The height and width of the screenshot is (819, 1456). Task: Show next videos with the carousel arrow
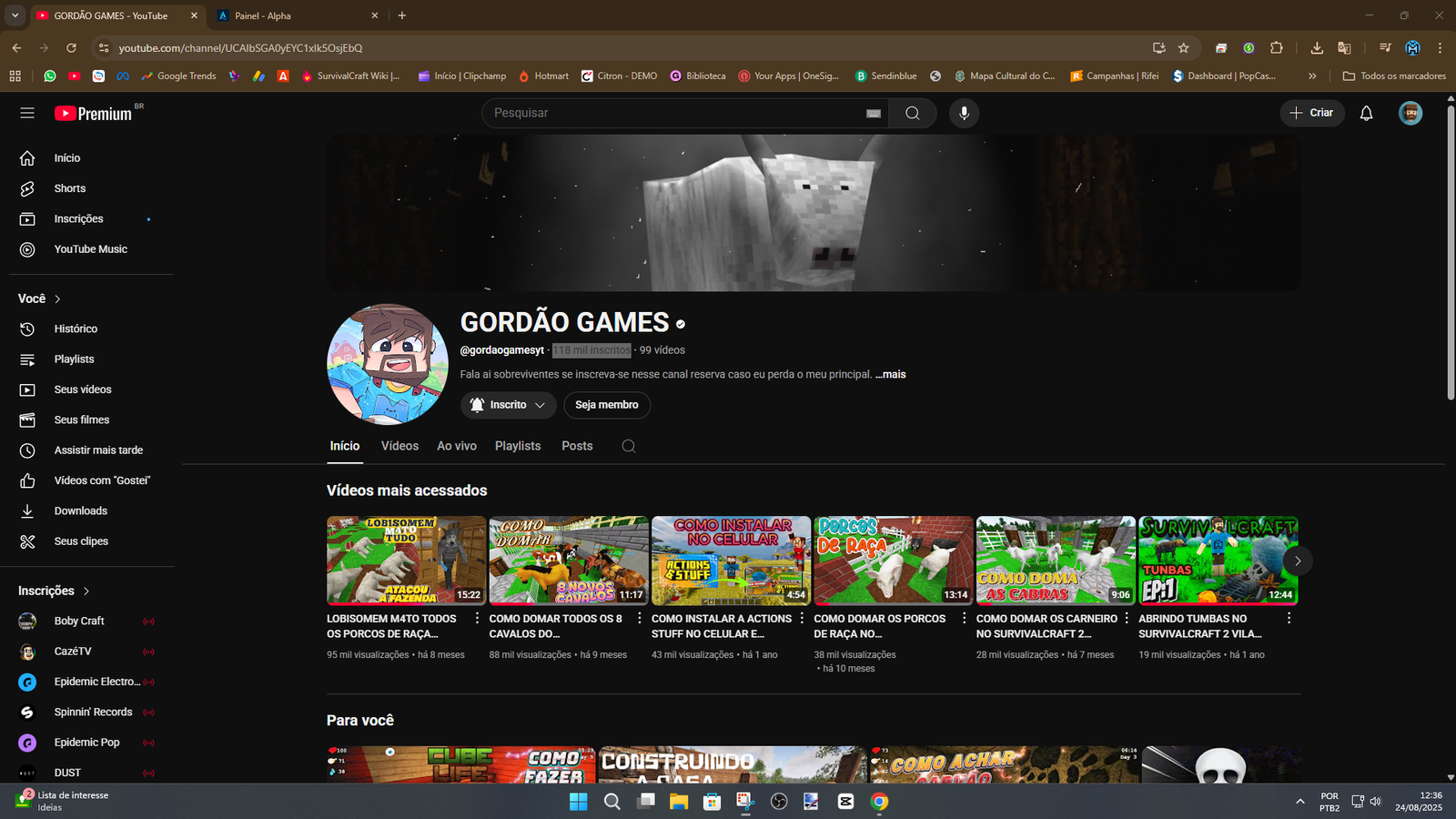coord(1298,561)
